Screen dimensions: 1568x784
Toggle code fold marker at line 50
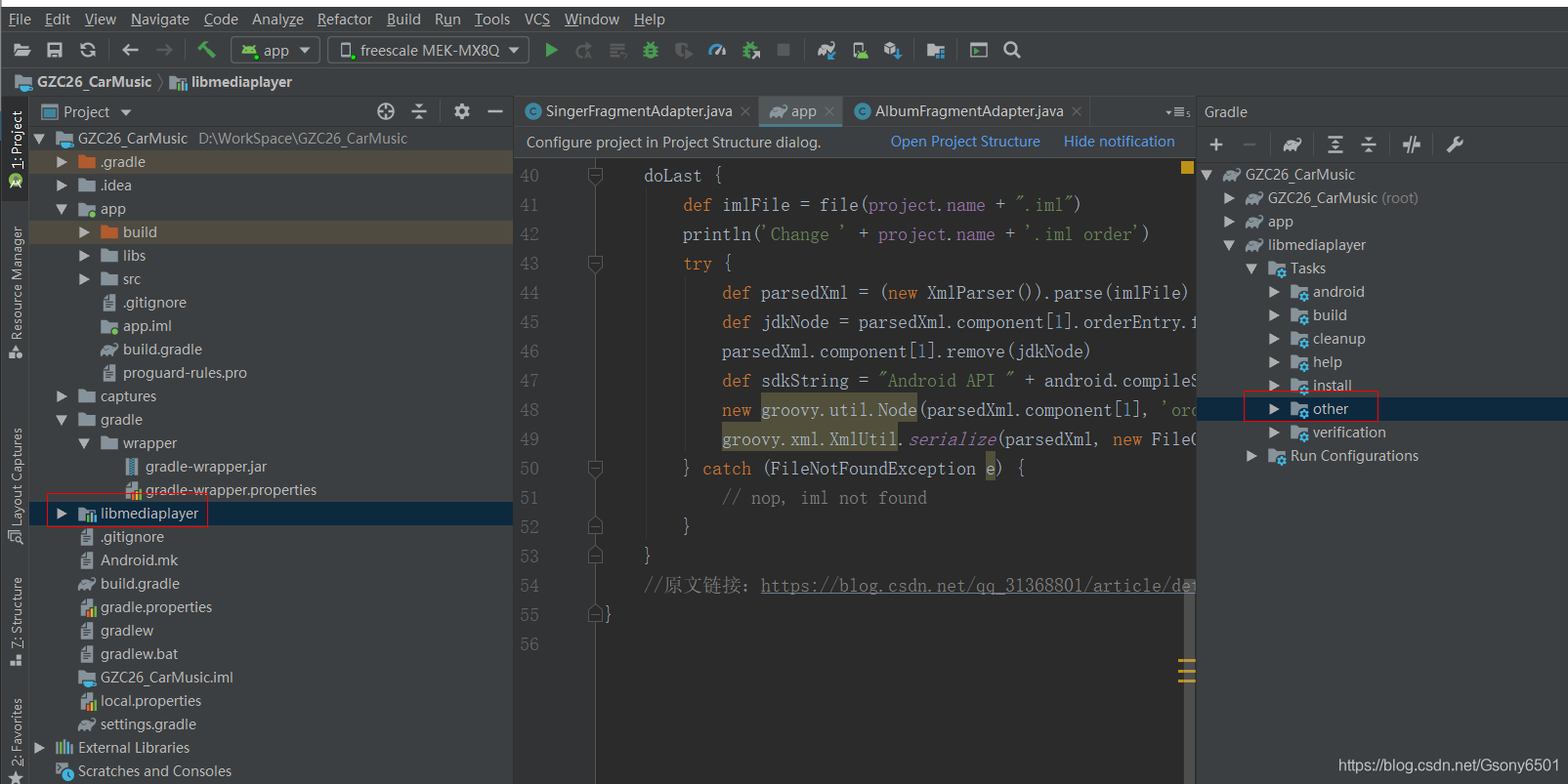(x=595, y=469)
